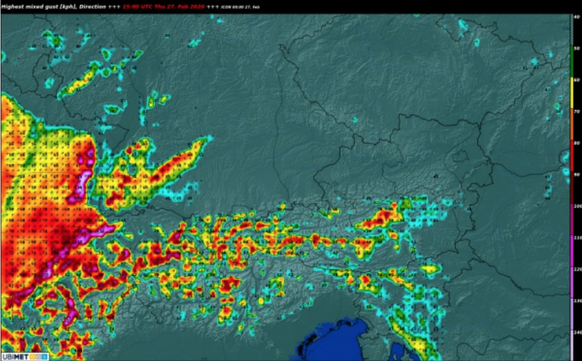Click the '40' label at legend top
Screen dimensions: 582x361
click(578, 17)
